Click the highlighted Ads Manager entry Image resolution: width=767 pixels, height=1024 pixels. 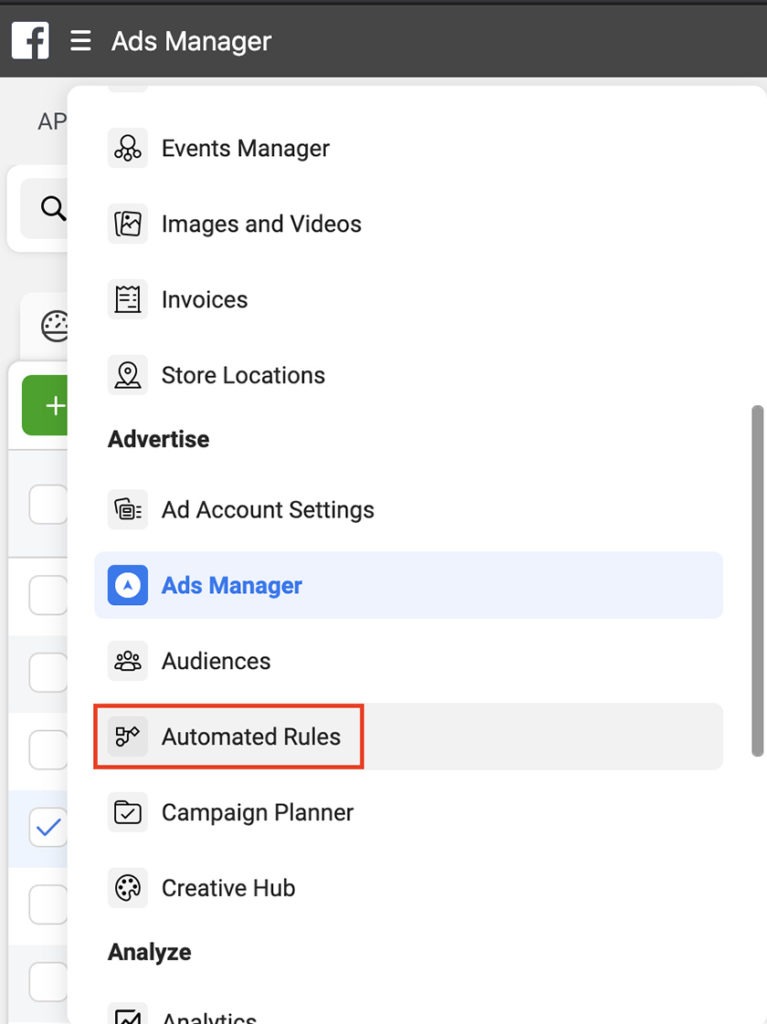(x=230, y=585)
